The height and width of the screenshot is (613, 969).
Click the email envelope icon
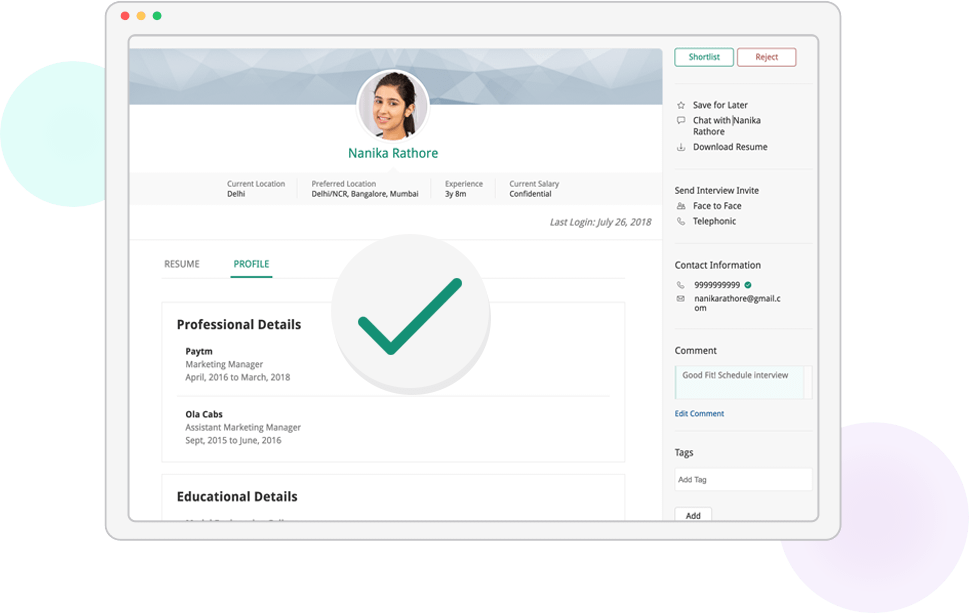coord(681,298)
